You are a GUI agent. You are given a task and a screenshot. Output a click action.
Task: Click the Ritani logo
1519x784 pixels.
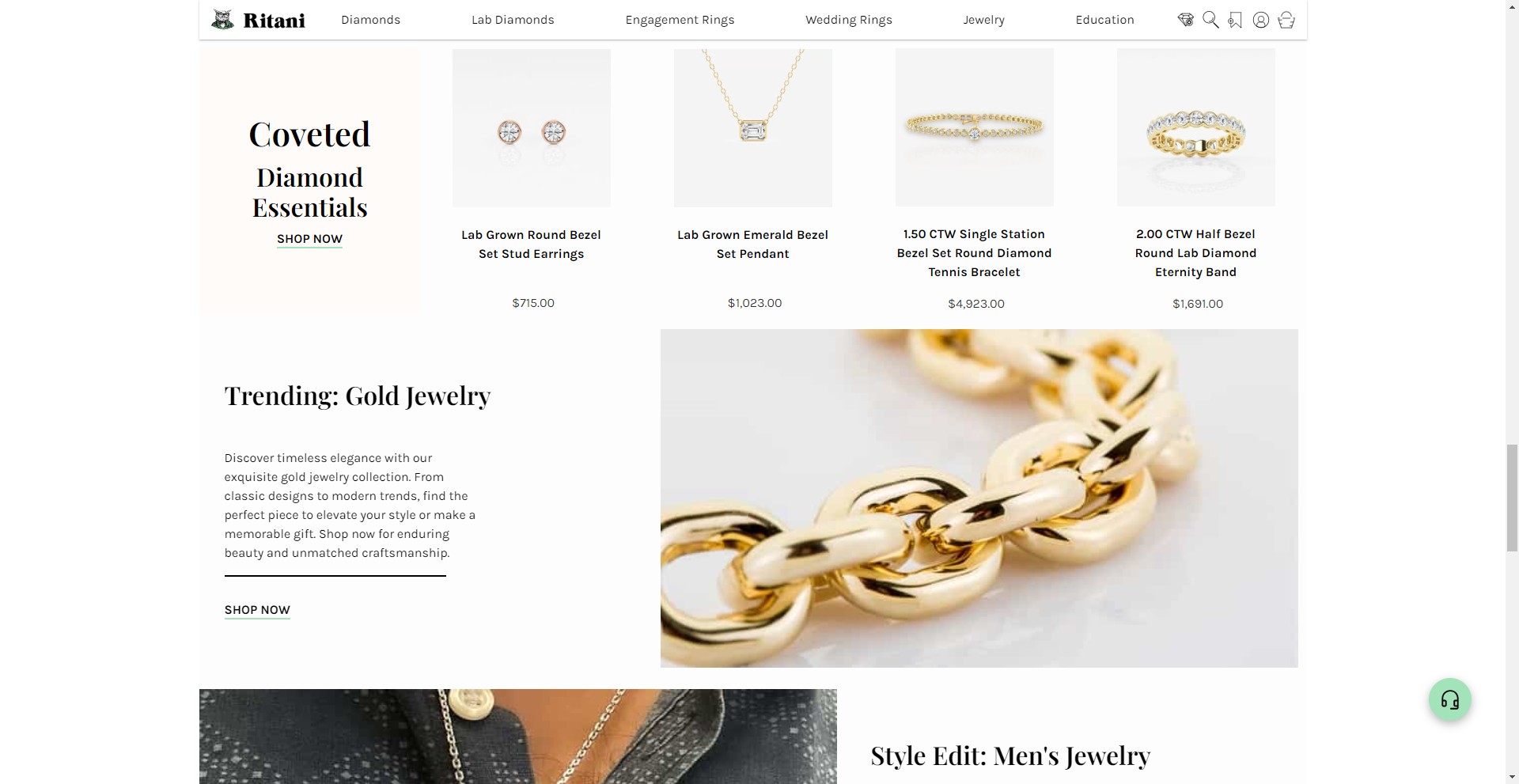[259, 20]
